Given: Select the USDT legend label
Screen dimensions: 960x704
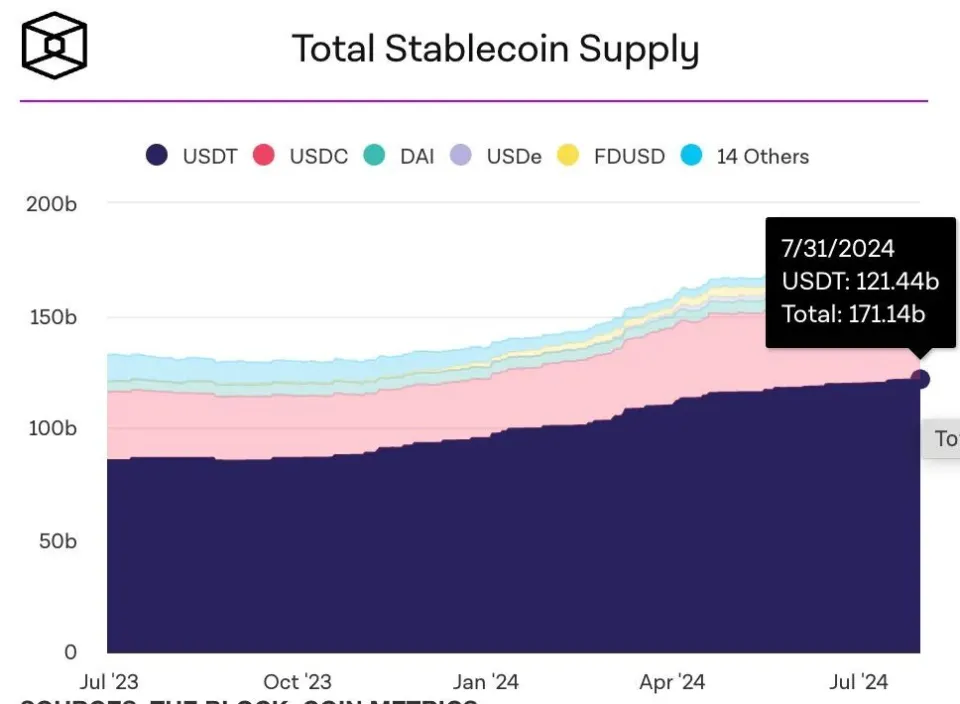Looking at the screenshot, I should (210, 157).
